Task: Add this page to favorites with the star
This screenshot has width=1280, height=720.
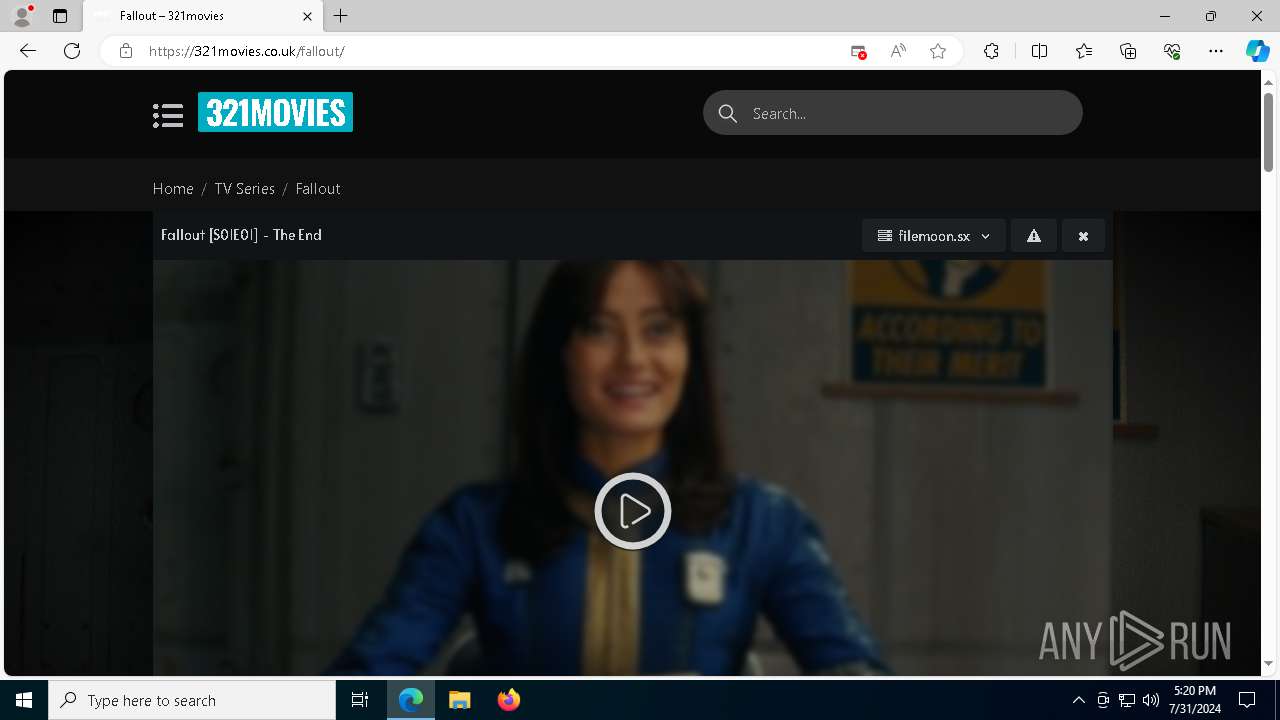Action: pyautogui.click(x=938, y=51)
